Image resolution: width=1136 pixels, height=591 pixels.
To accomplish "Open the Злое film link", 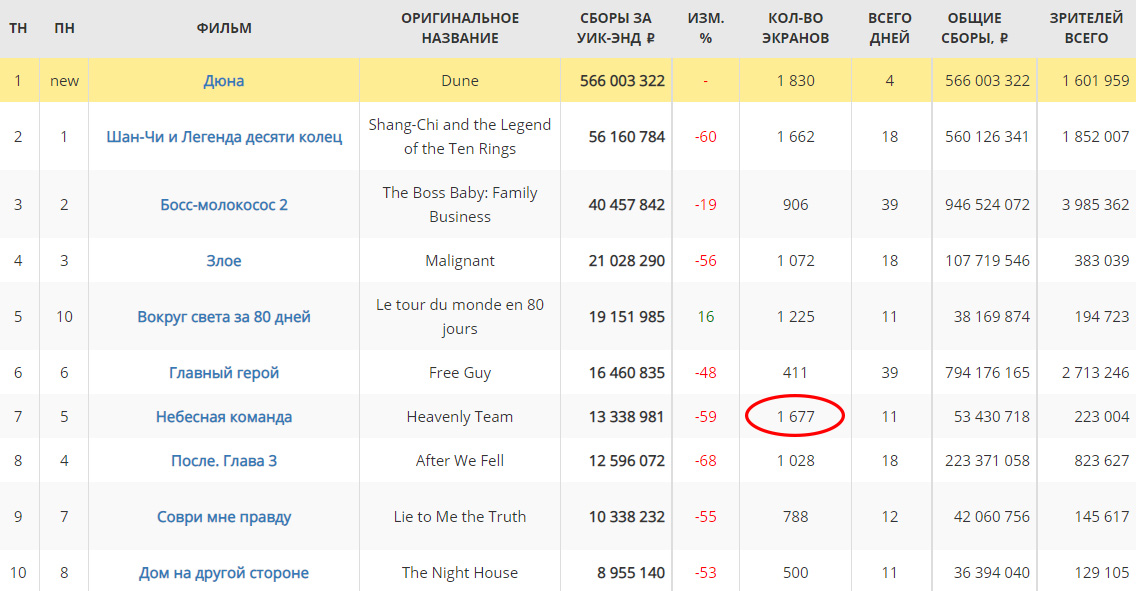I will 223,260.
